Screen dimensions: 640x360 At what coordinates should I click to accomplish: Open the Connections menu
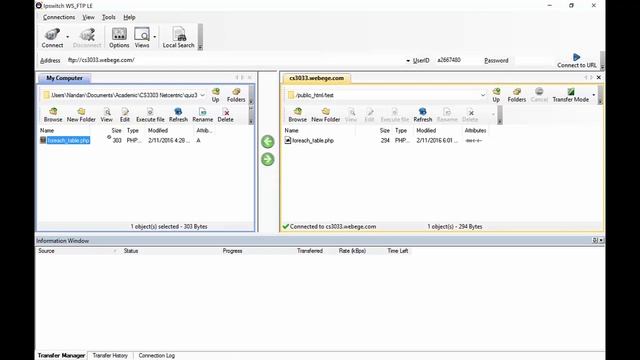(59, 17)
